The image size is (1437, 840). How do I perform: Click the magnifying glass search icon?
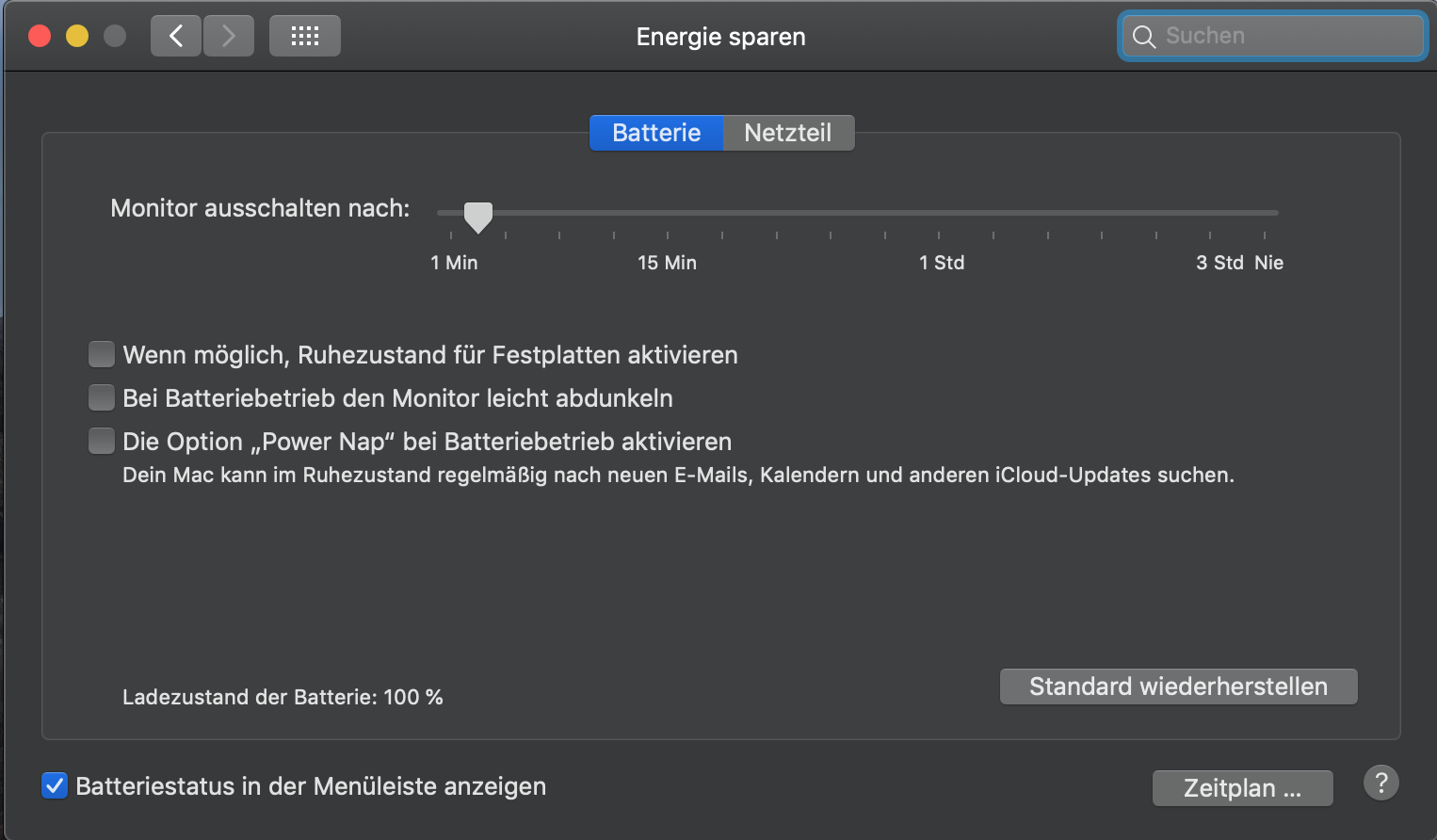pos(1144,37)
